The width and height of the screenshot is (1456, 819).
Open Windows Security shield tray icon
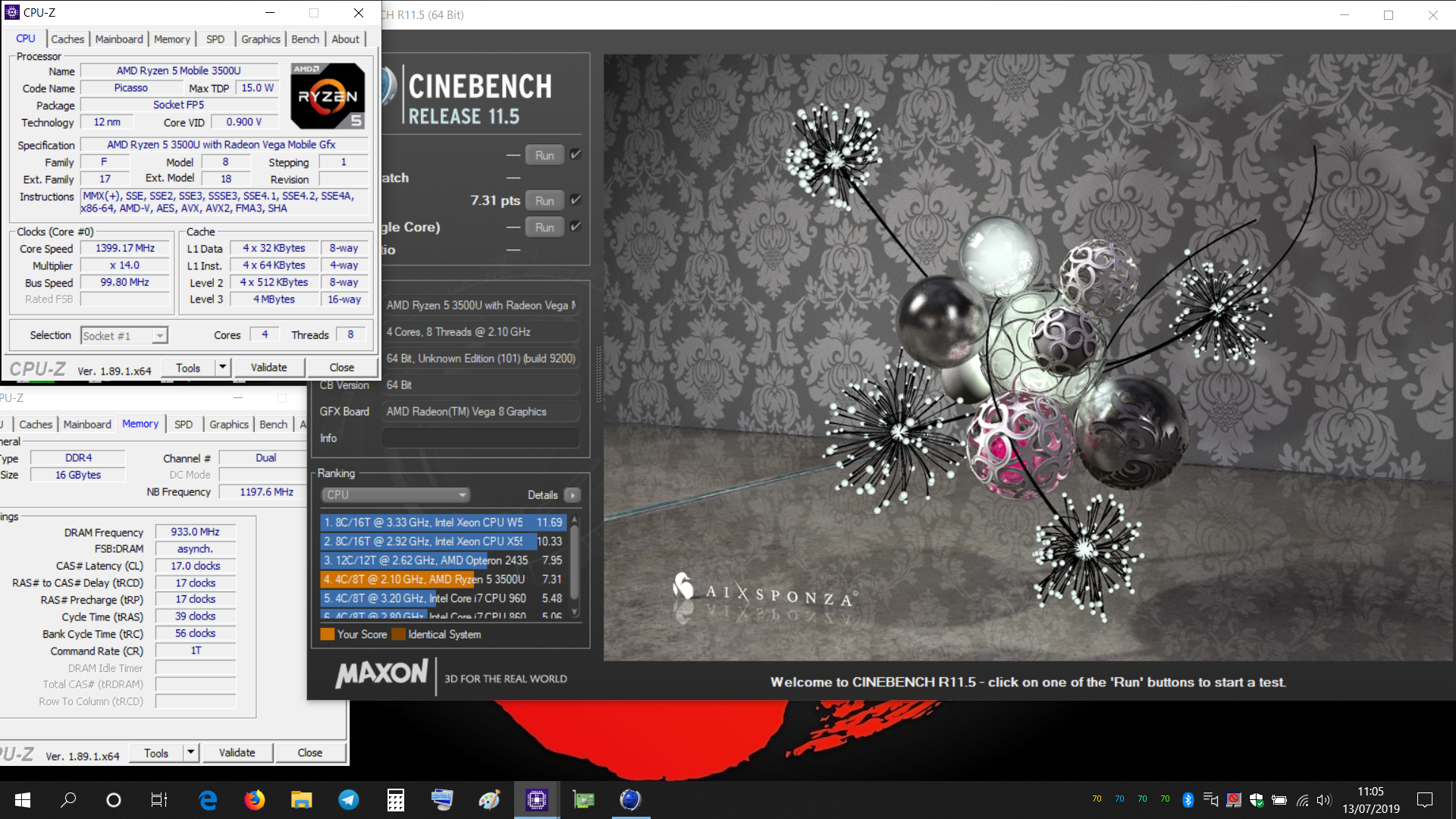coord(1257,800)
